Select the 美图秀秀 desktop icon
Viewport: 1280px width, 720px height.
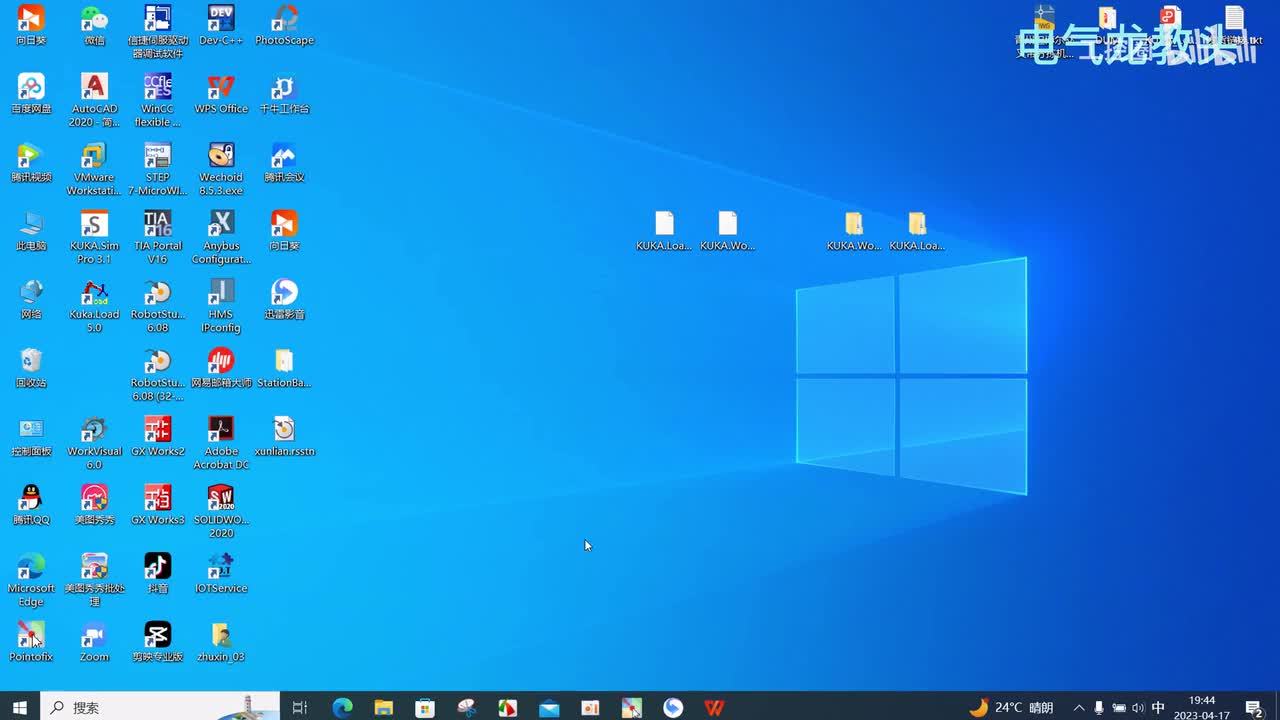click(94, 505)
